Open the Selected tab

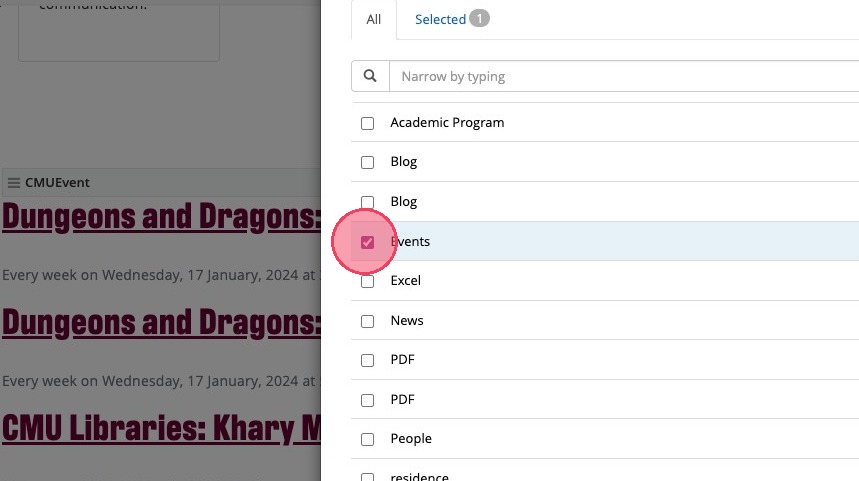tap(440, 19)
